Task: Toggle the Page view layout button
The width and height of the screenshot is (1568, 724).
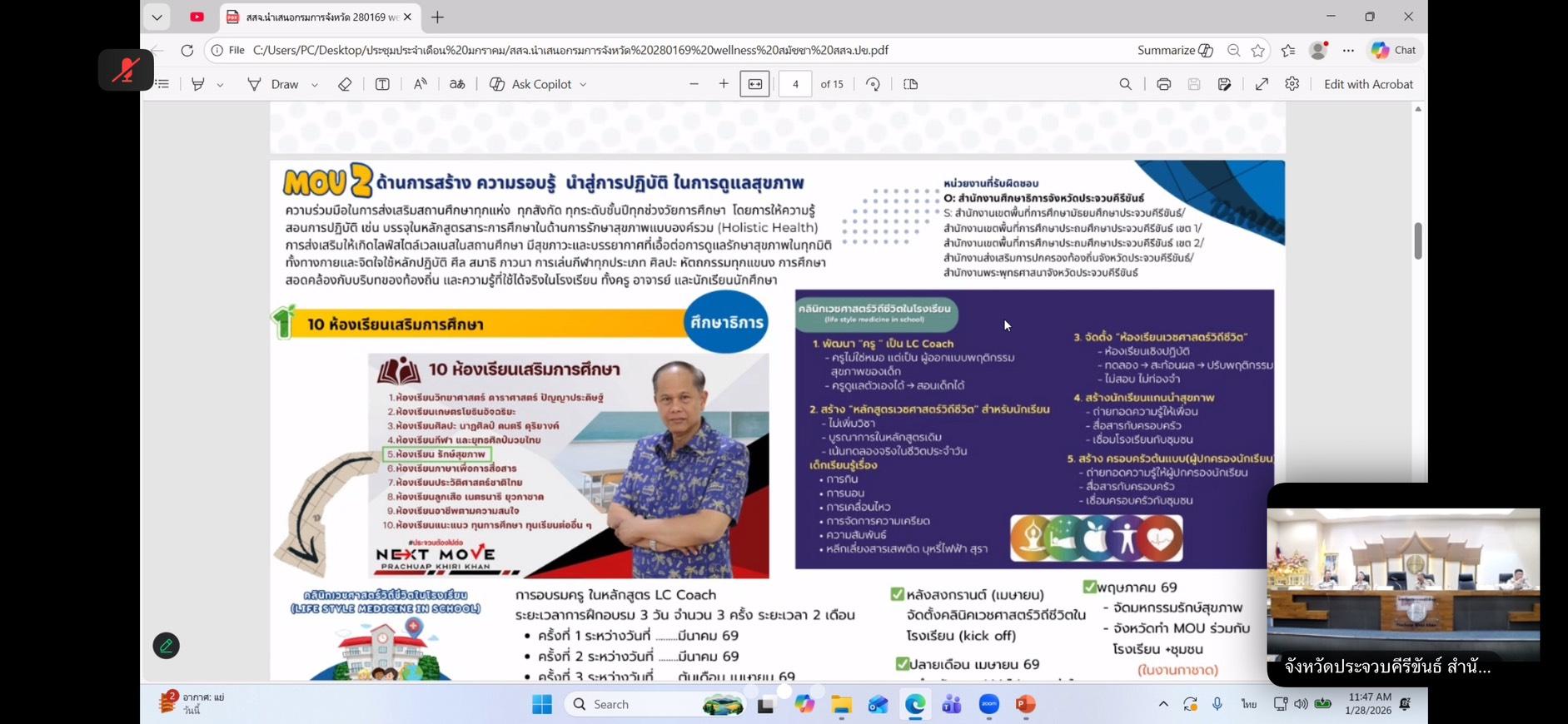Action: (910, 84)
